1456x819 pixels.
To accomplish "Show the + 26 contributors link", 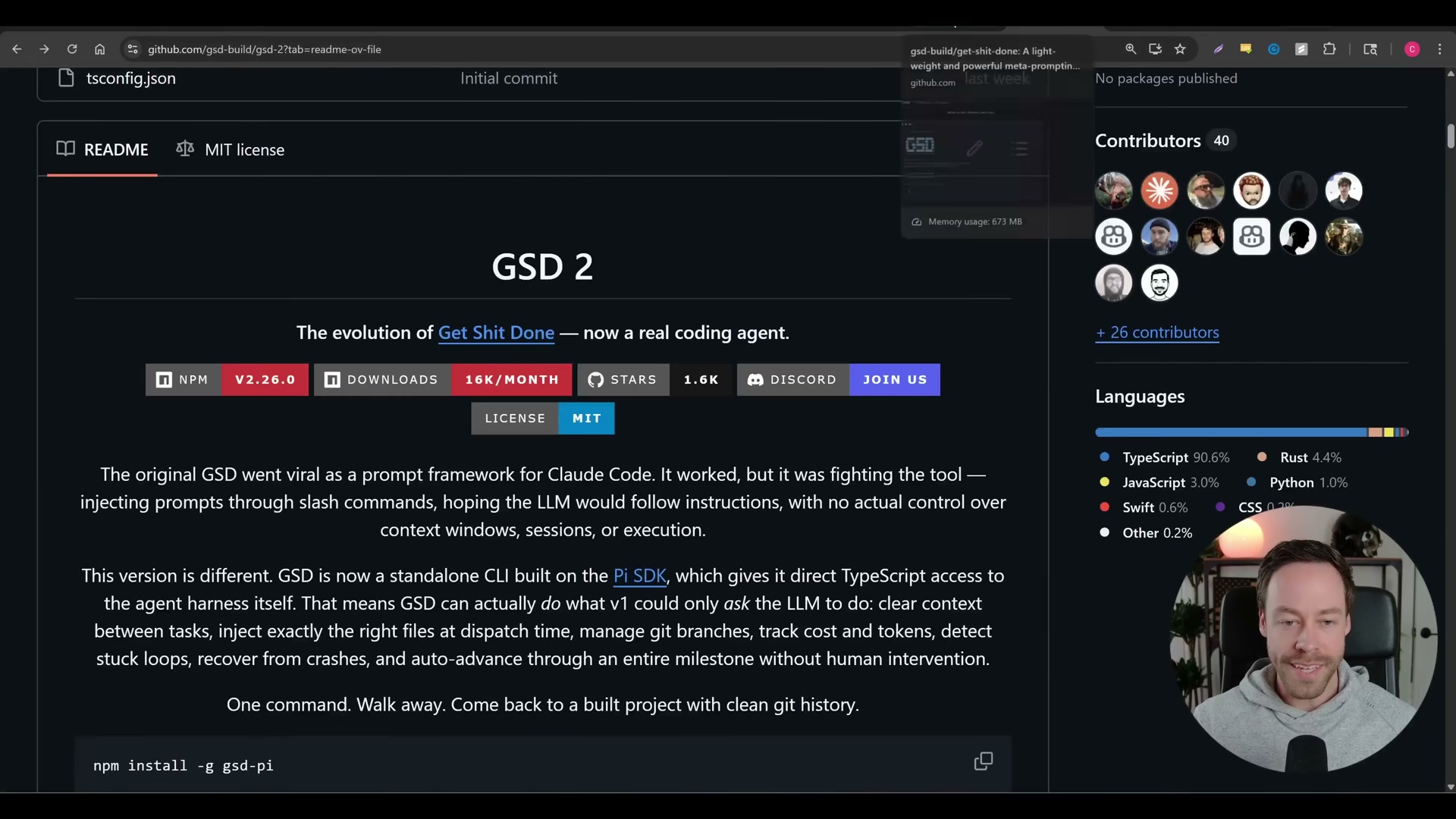I will pos(1157,333).
